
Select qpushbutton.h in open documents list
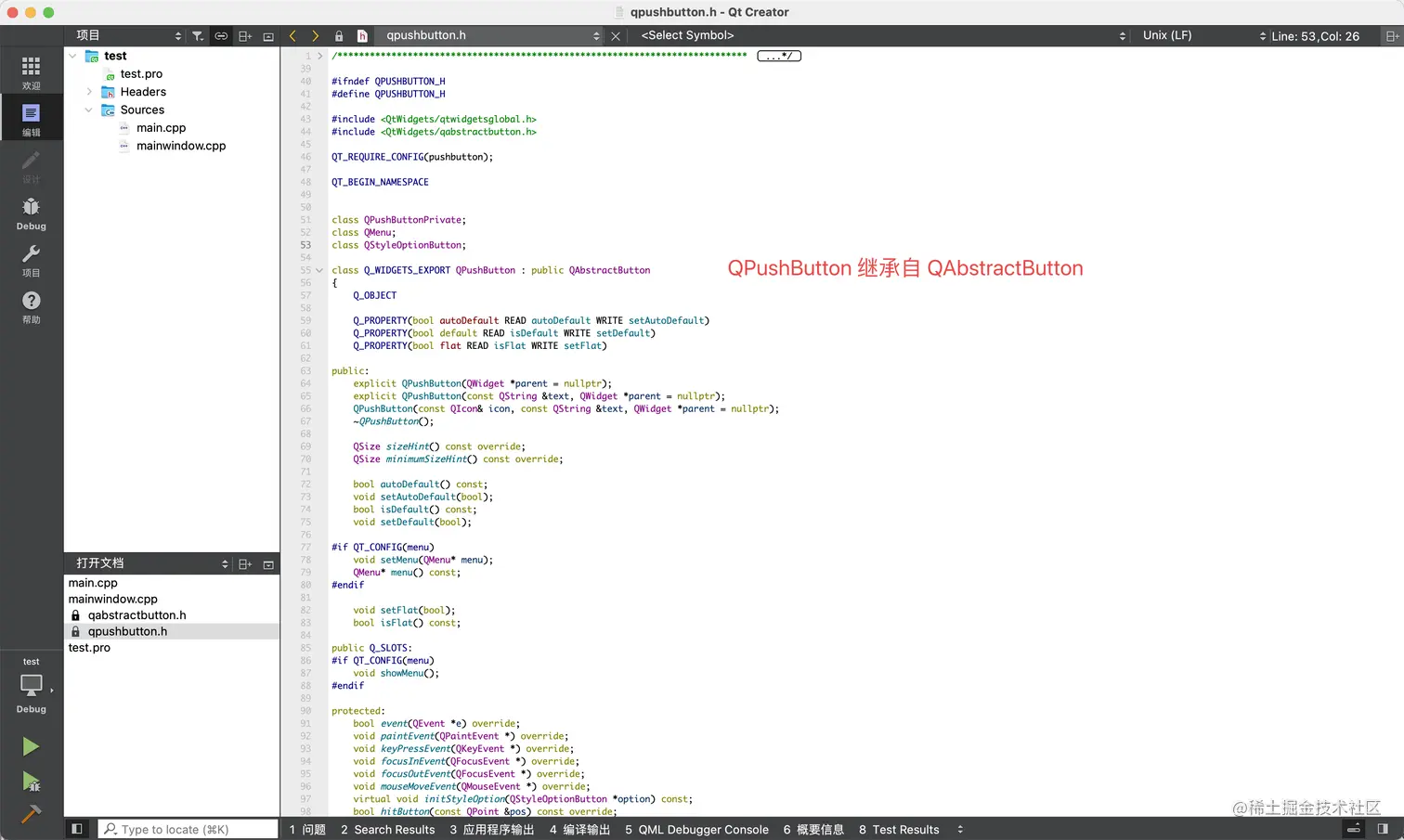point(172,631)
